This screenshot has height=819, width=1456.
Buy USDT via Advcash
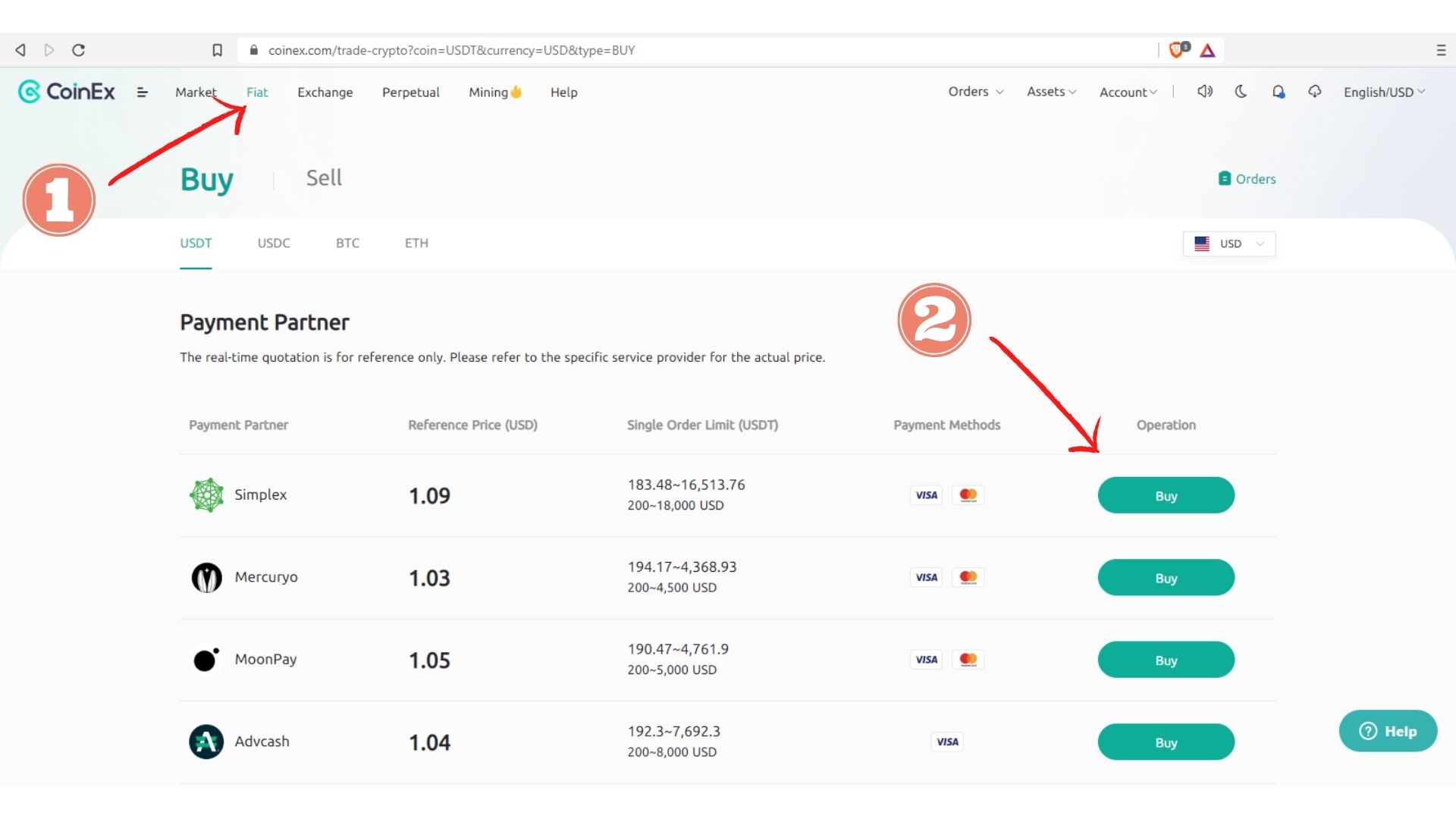click(1166, 742)
